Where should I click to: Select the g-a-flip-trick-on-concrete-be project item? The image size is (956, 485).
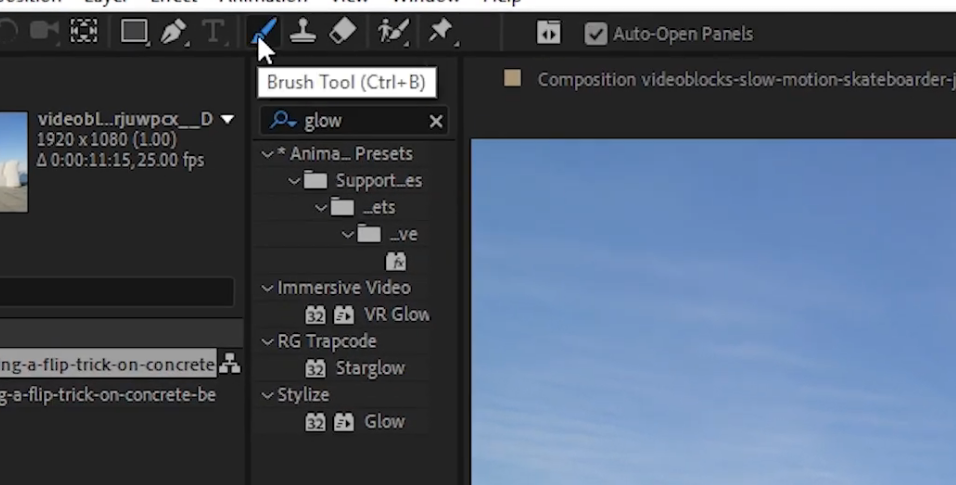coord(108,395)
